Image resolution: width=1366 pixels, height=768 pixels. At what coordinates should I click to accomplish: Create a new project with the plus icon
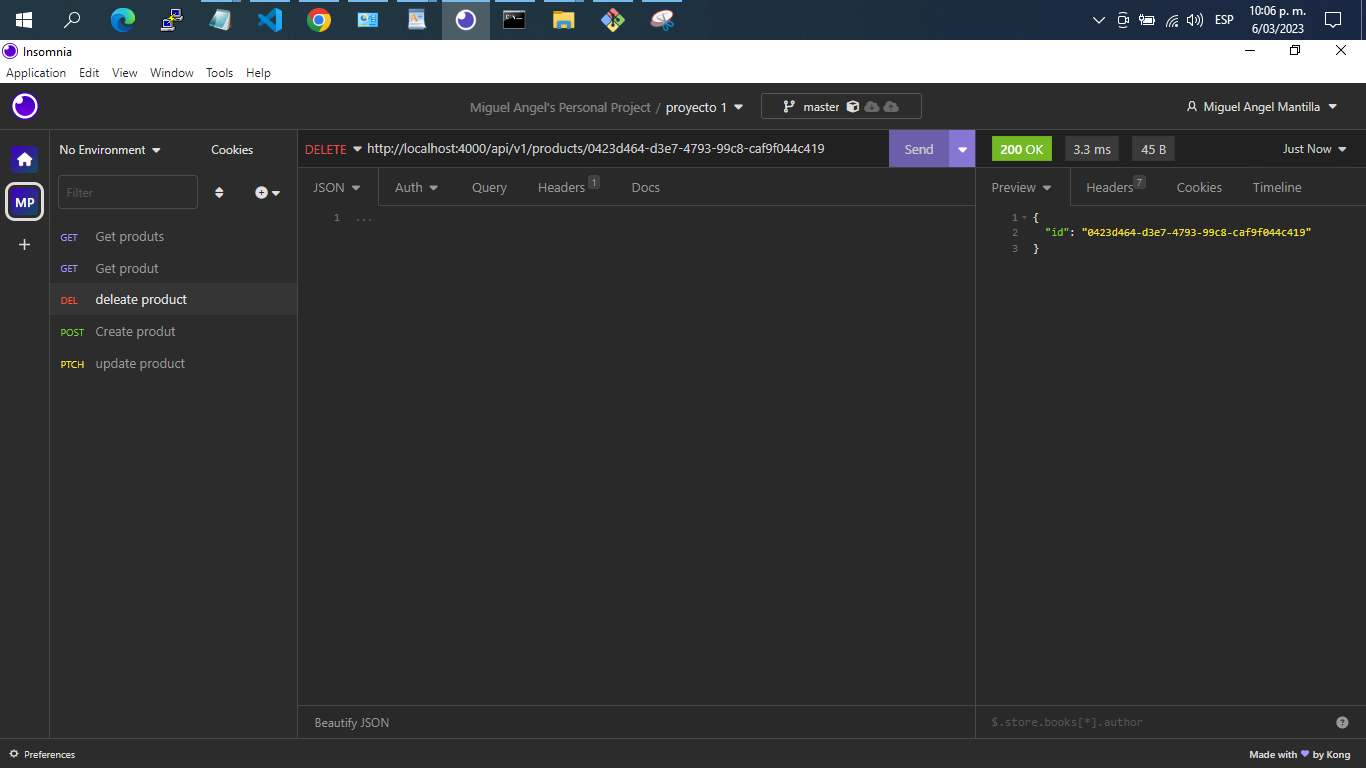tap(24, 244)
